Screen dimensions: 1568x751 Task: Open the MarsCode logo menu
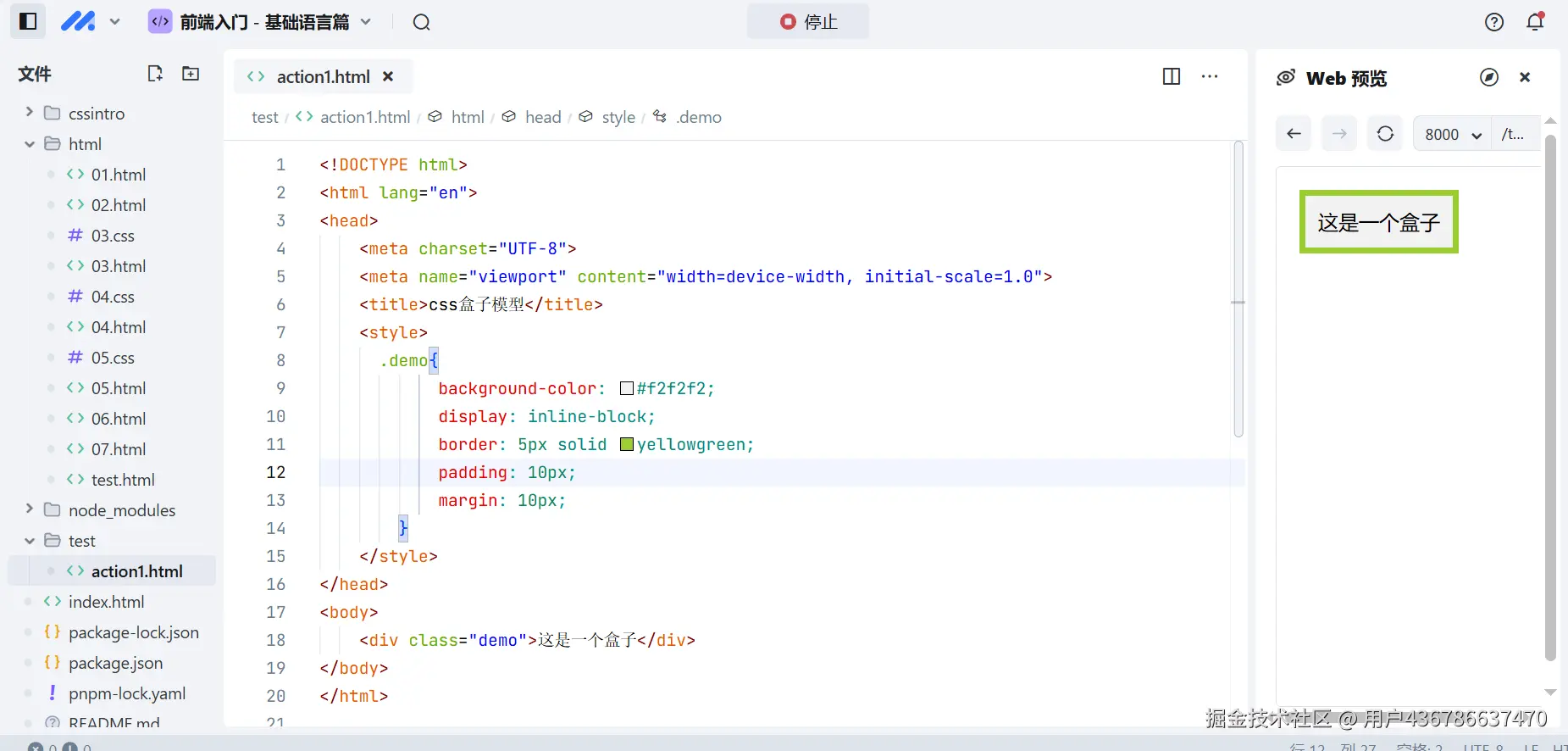(x=79, y=21)
